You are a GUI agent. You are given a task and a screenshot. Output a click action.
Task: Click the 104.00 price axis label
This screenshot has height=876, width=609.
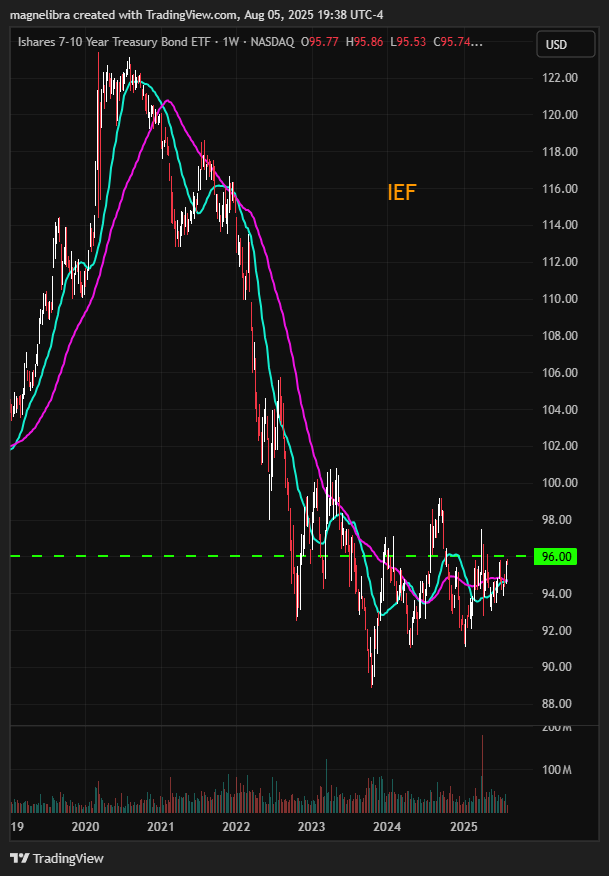(x=560, y=409)
